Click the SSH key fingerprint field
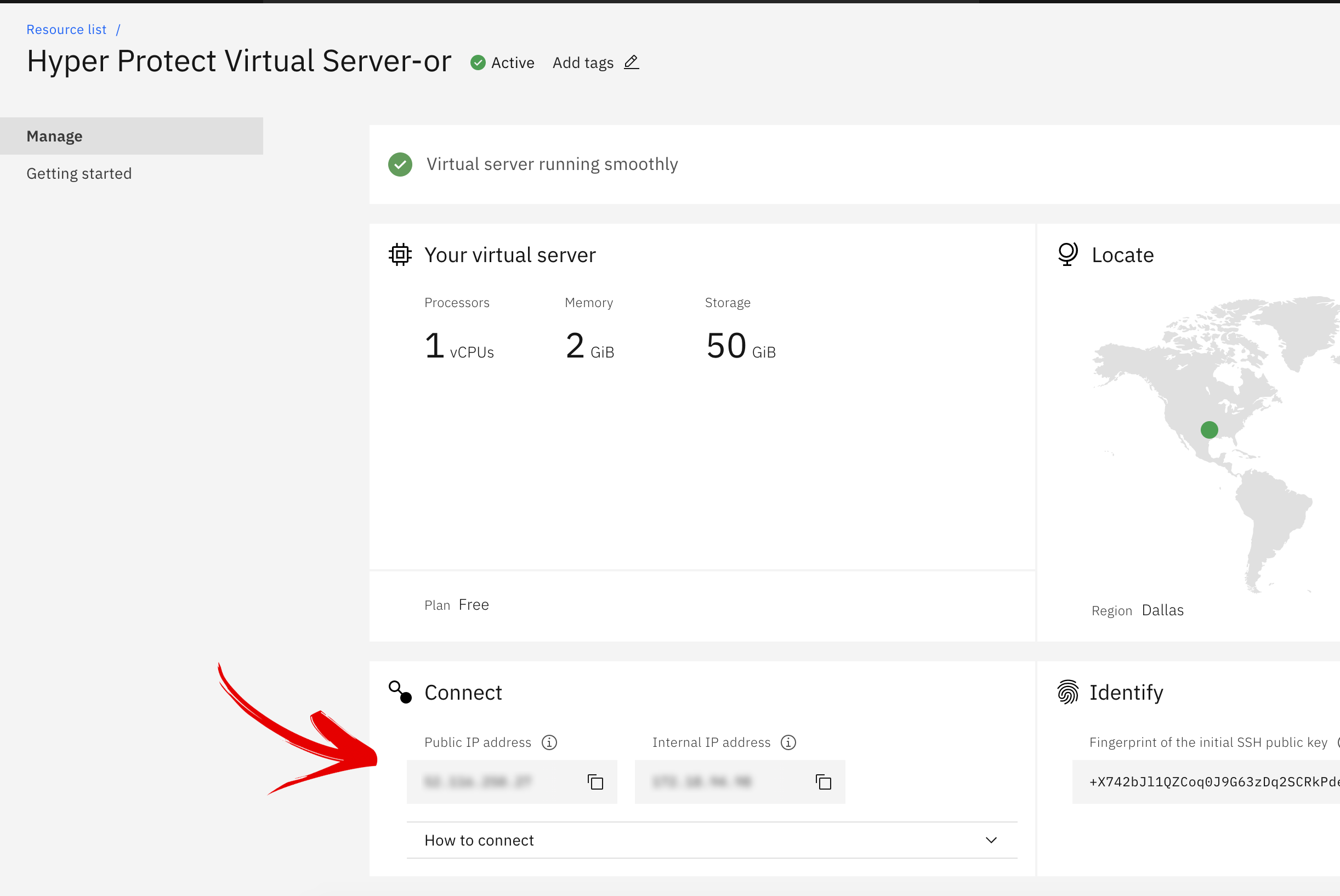 (x=1205, y=782)
